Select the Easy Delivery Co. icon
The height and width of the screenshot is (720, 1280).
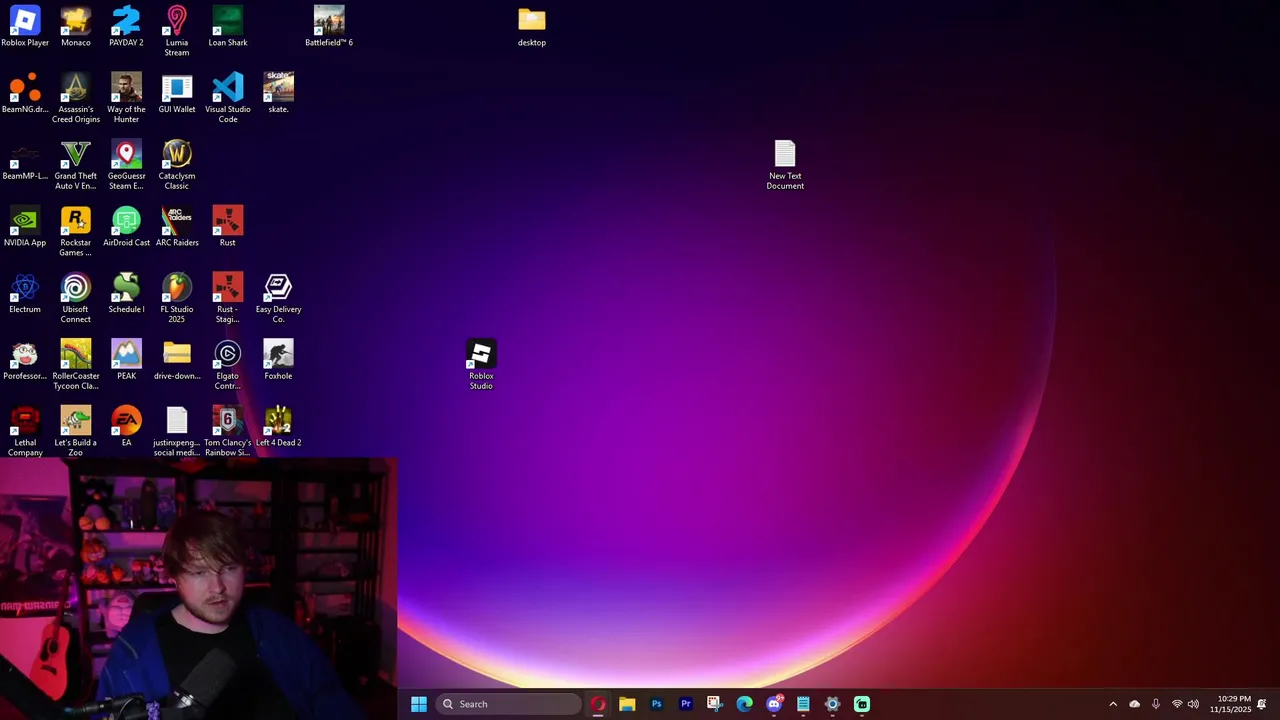click(x=278, y=298)
